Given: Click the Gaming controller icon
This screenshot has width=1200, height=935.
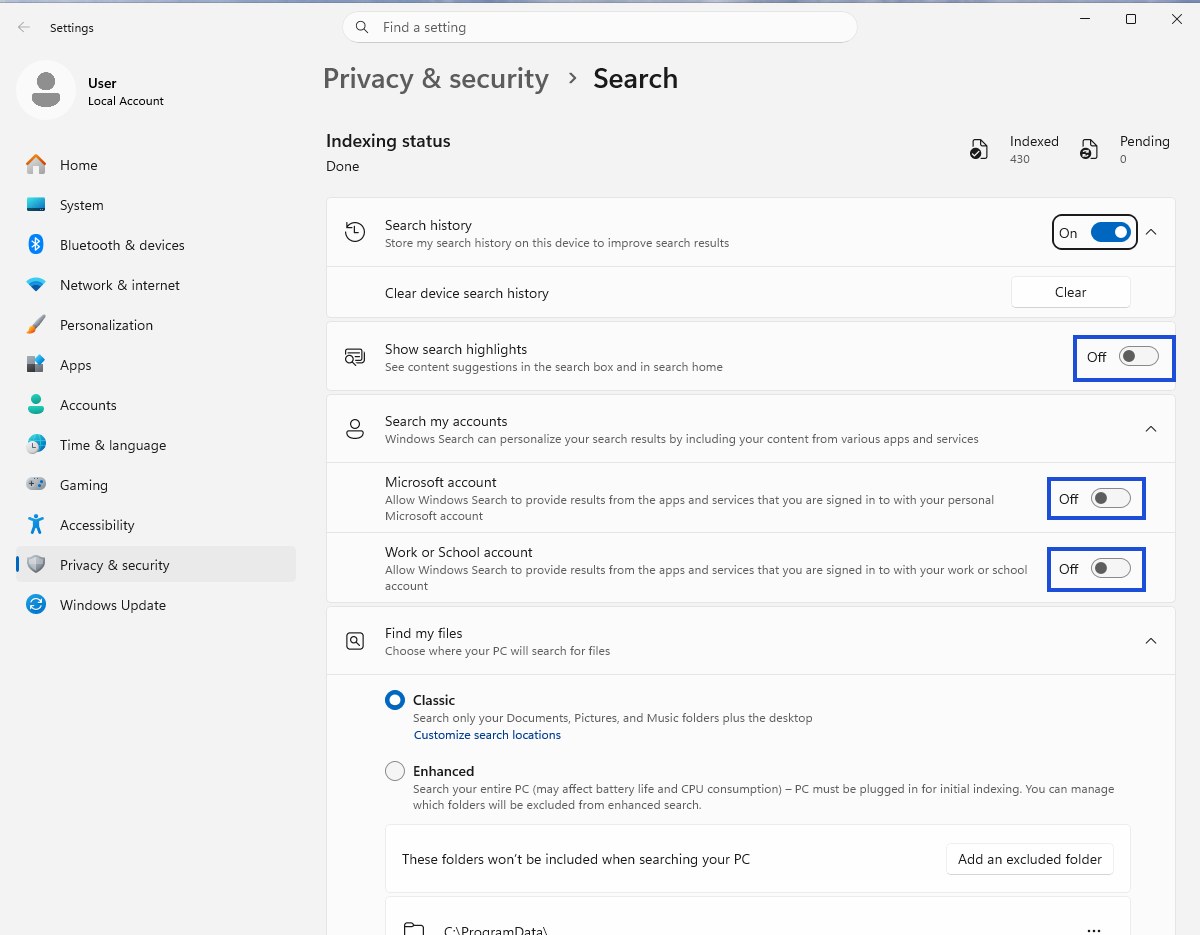Looking at the screenshot, I should 36,485.
